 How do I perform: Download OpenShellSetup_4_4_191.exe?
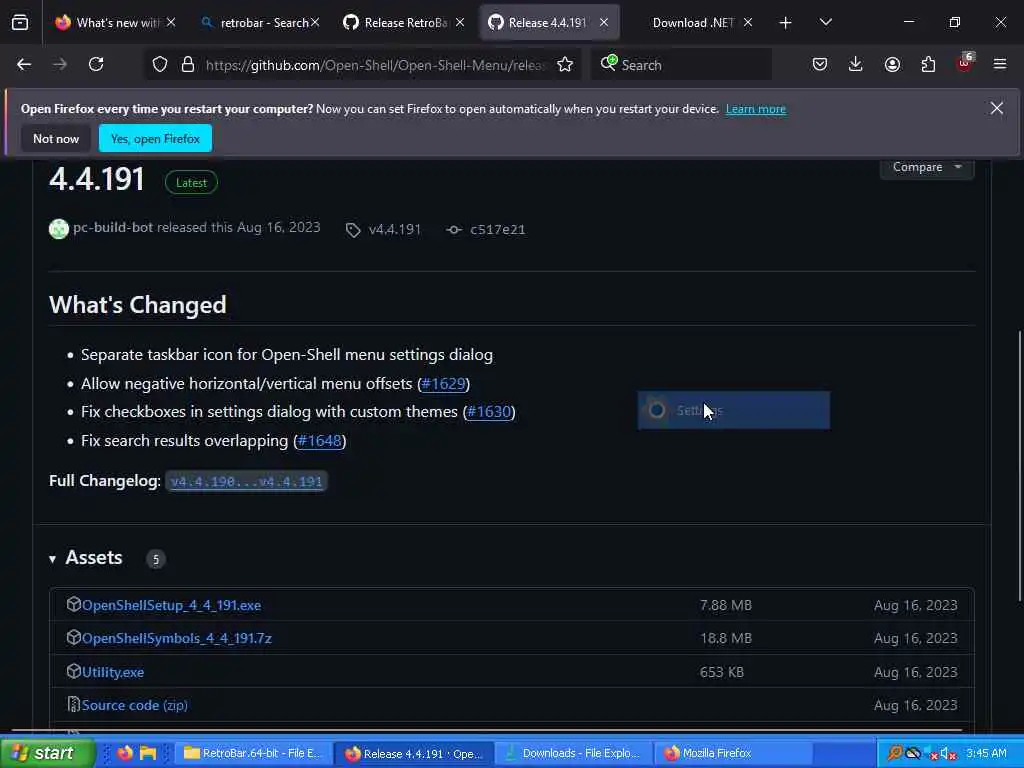click(171, 605)
